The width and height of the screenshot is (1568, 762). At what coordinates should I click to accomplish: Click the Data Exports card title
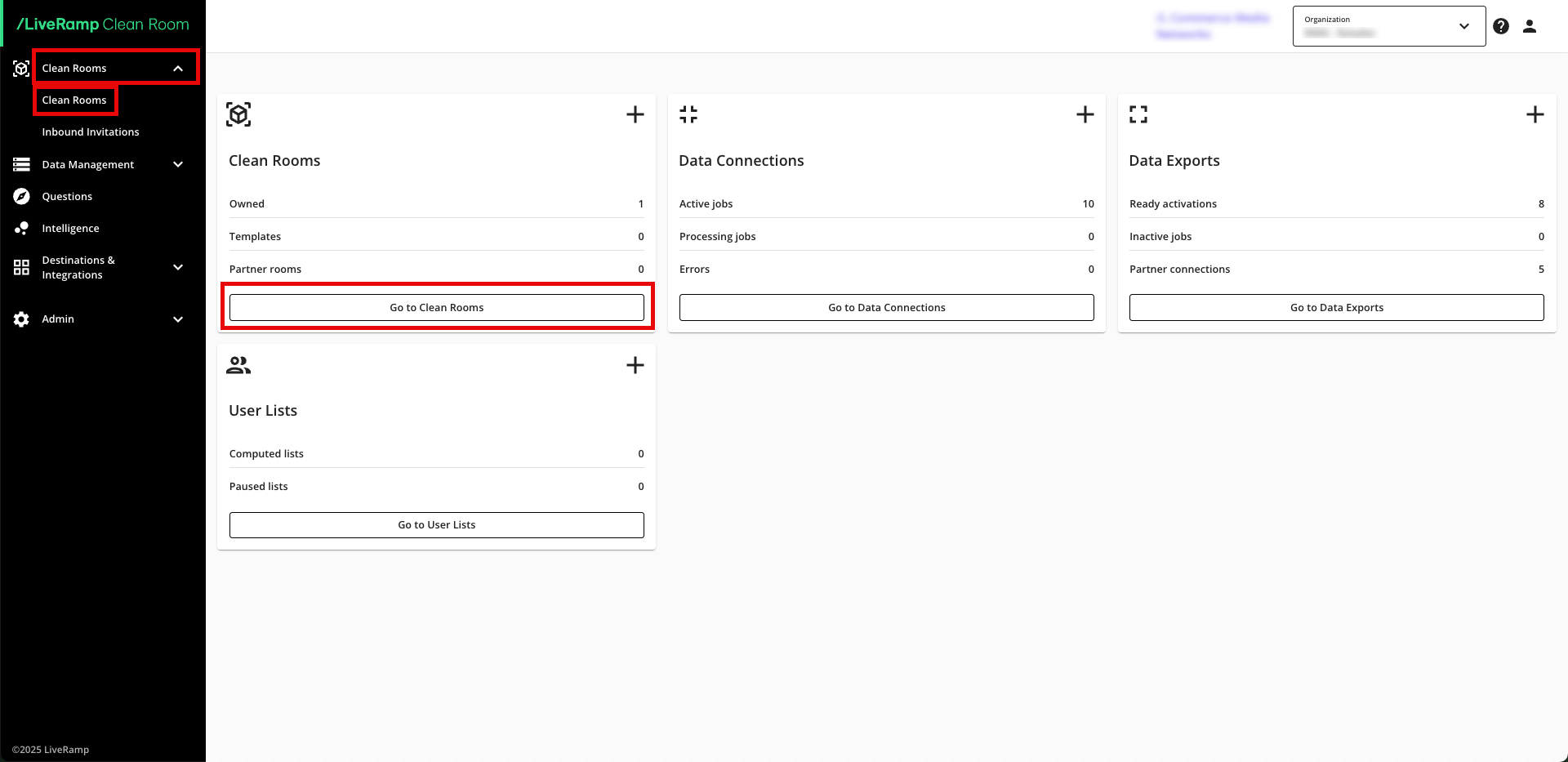point(1174,161)
